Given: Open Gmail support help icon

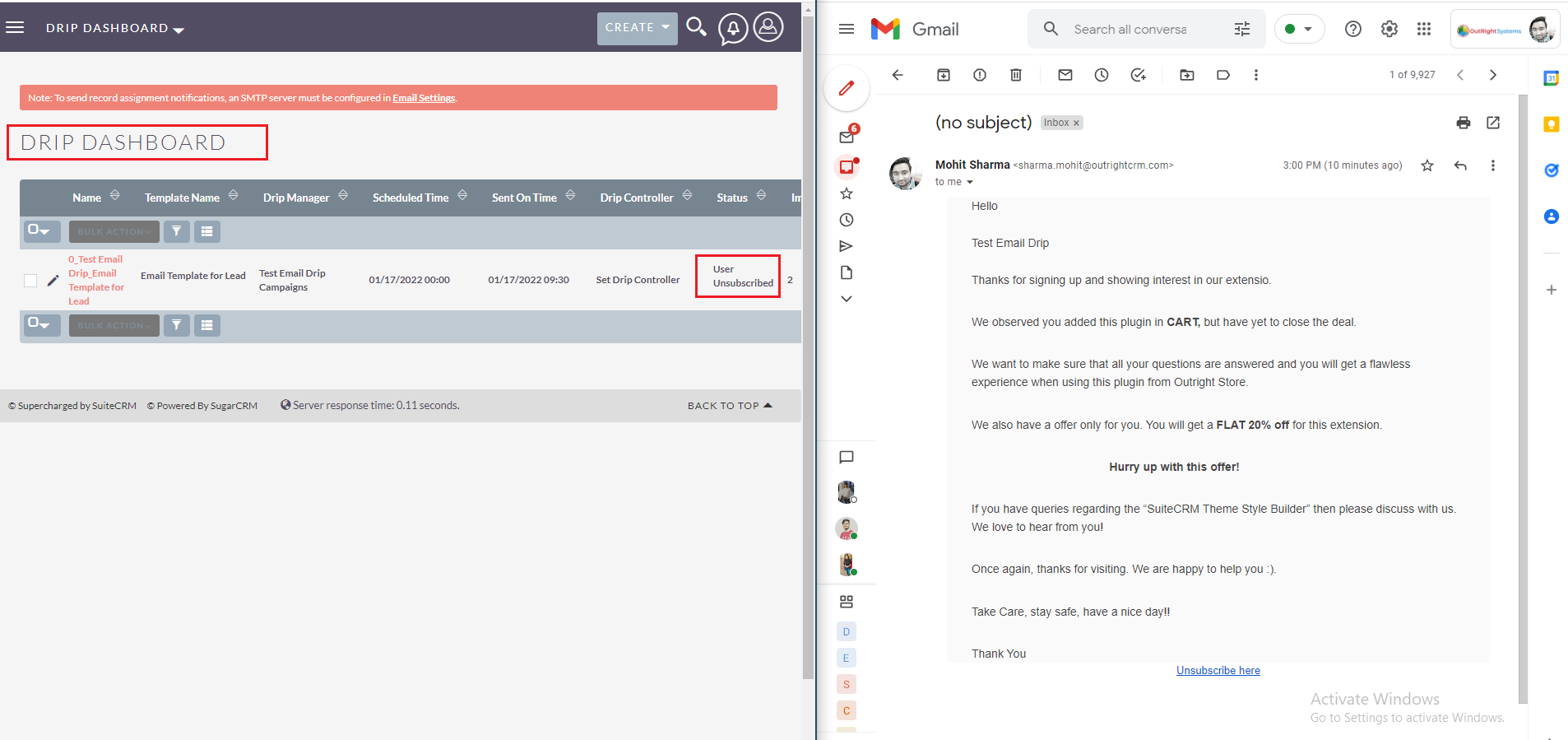Looking at the screenshot, I should tap(1353, 29).
